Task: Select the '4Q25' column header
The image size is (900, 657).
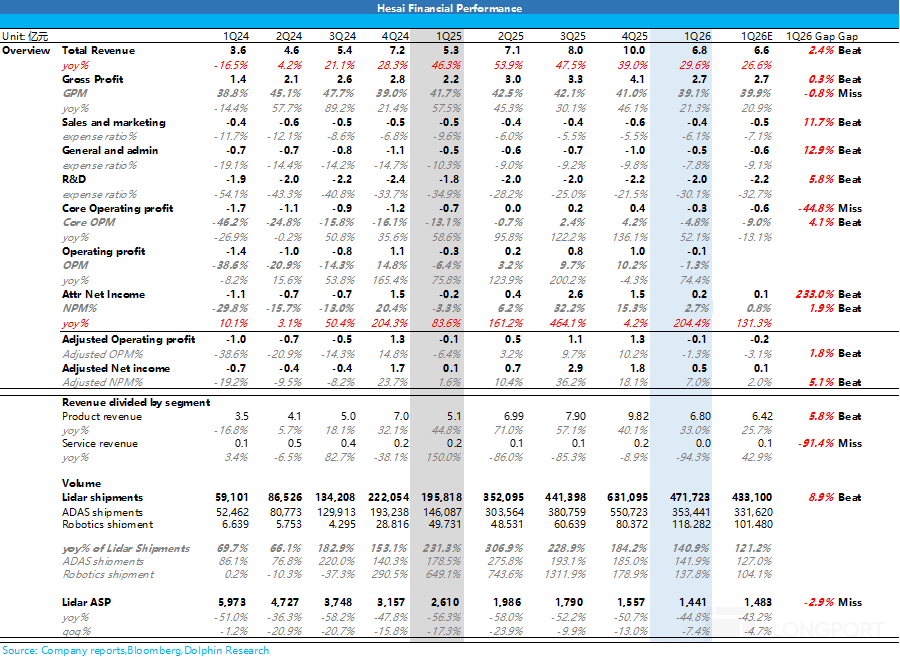Action: click(x=634, y=36)
